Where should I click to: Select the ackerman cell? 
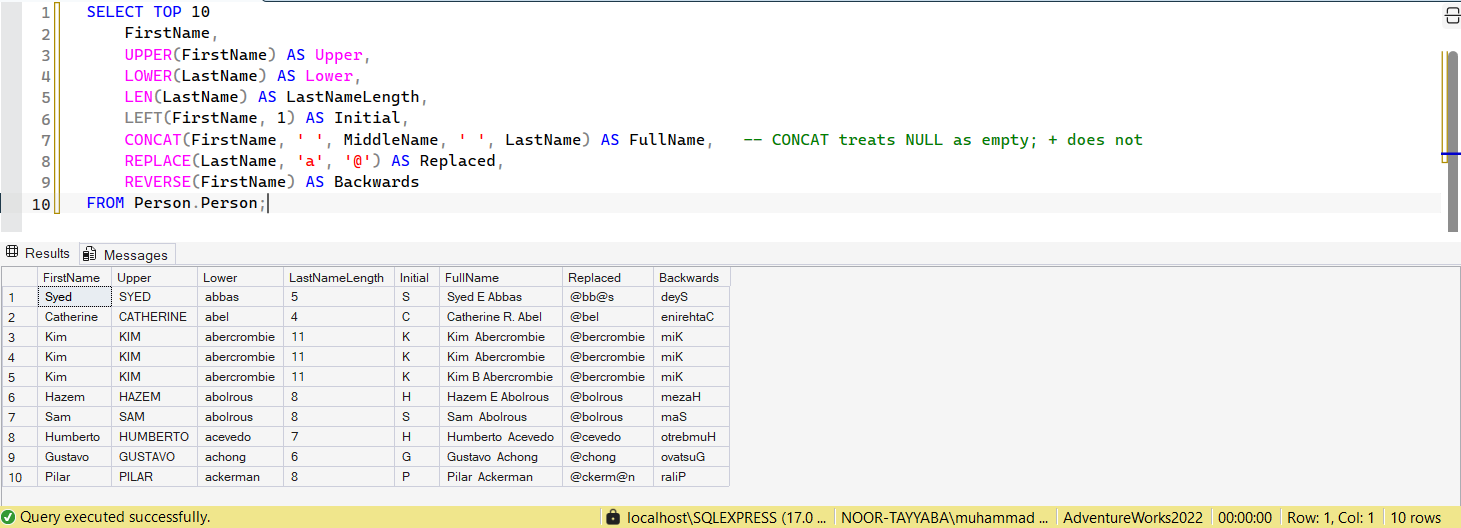coord(240,477)
